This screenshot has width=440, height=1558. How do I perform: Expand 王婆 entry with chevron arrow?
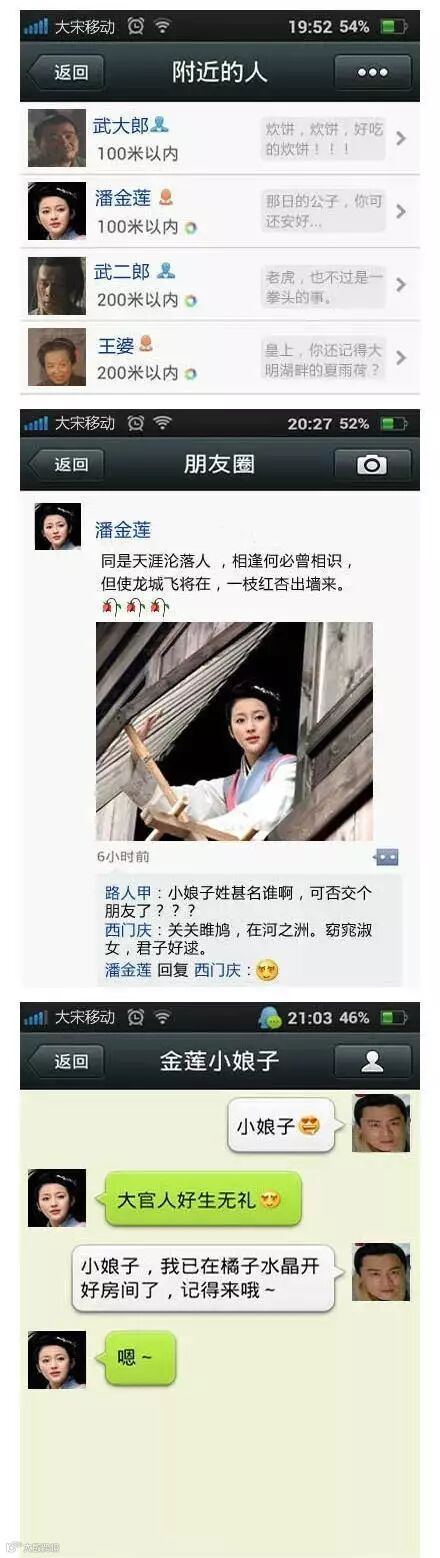pyautogui.click(x=401, y=357)
